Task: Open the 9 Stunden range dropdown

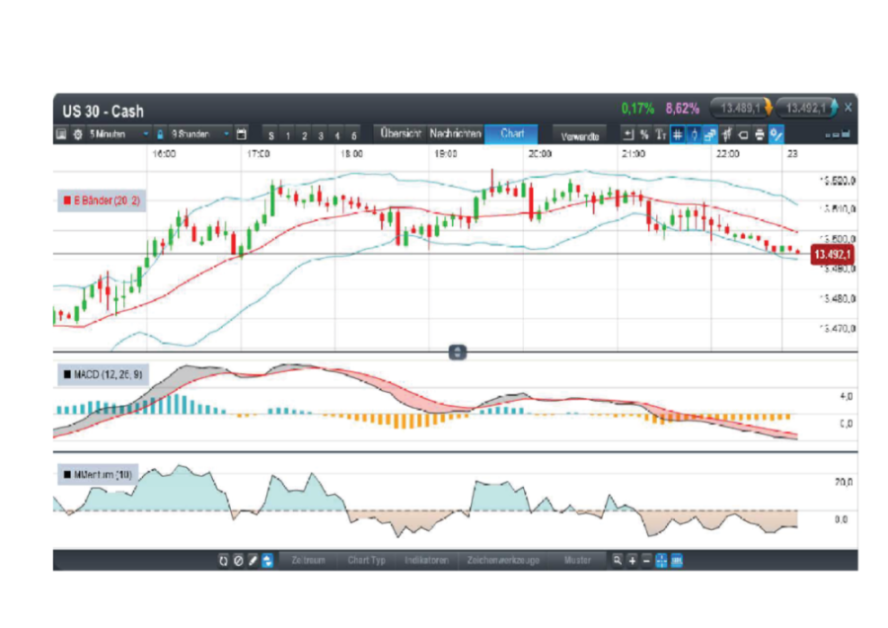Action: (x=200, y=134)
